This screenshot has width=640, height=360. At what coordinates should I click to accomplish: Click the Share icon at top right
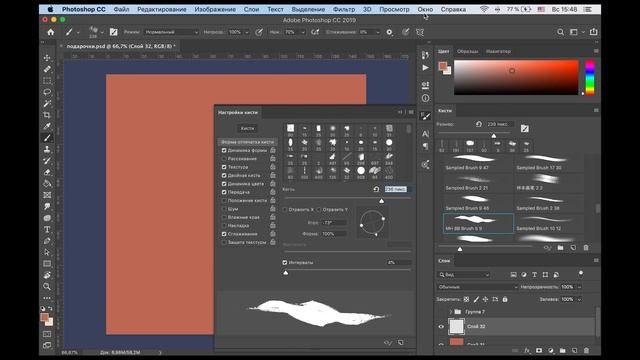[x=593, y=32]
